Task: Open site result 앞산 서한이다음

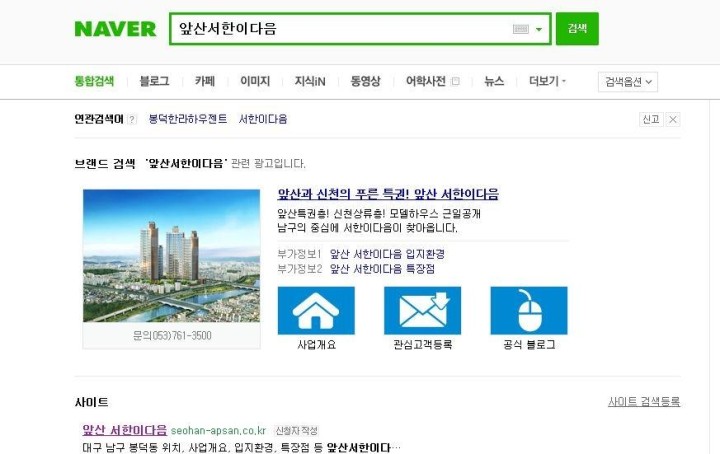Action: click(x=124, y=430)
